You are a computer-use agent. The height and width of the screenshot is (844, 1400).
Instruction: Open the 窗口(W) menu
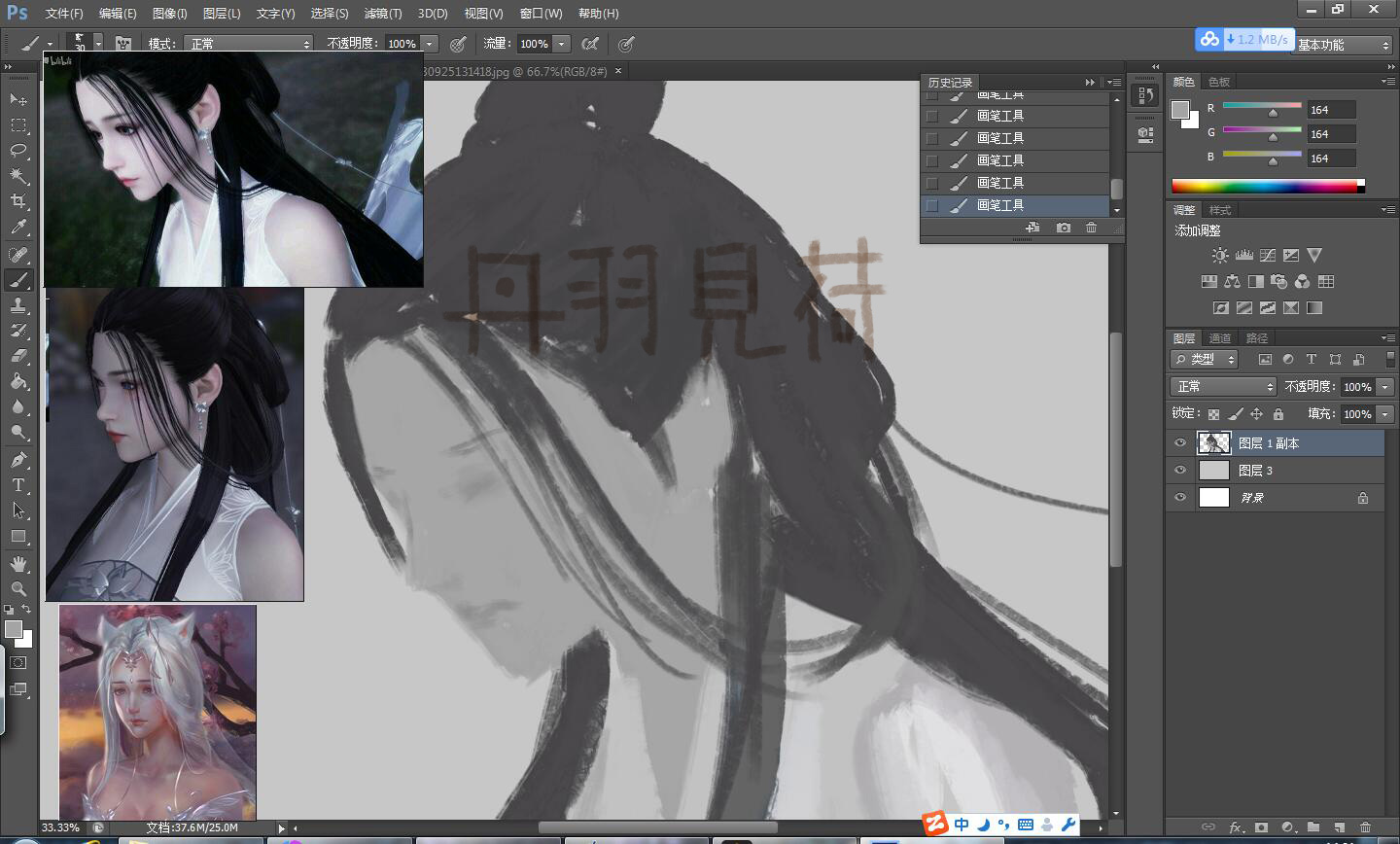(541, 14)
